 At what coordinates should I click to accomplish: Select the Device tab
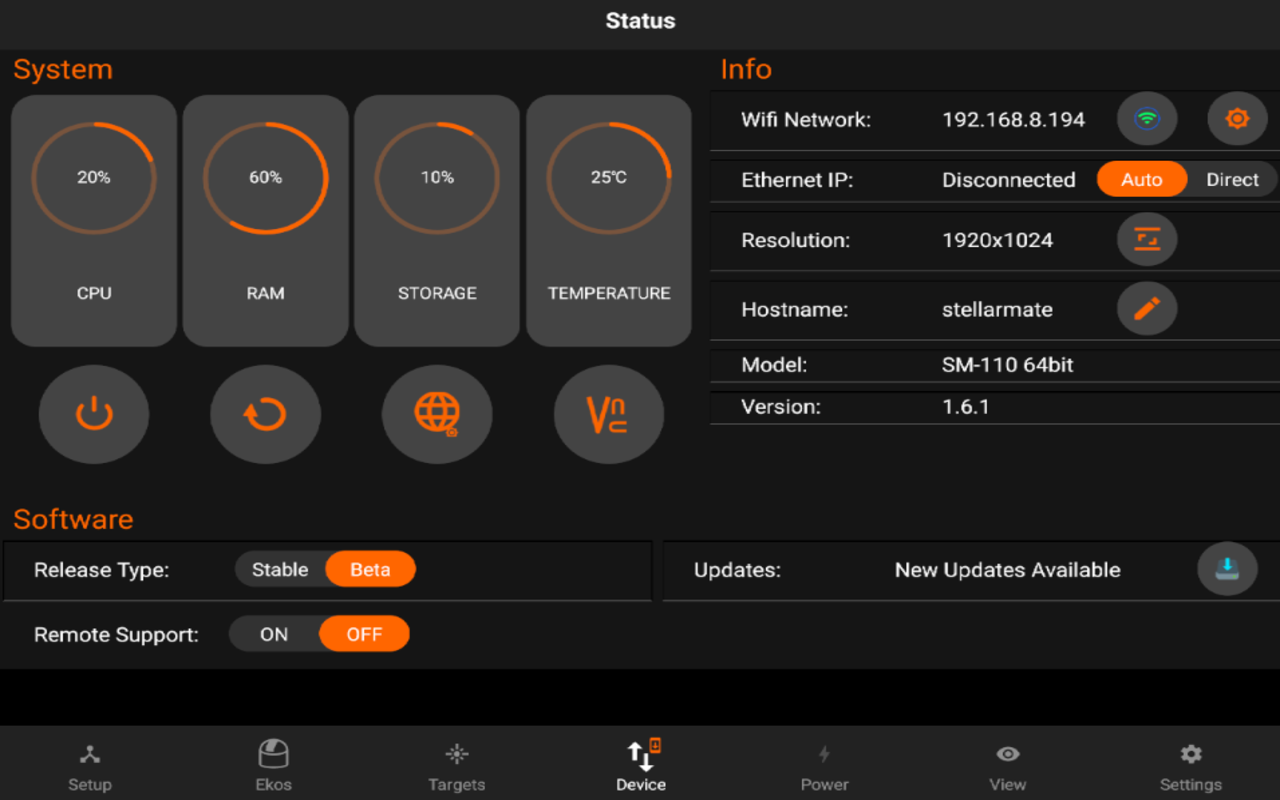(x=641, y=767)
